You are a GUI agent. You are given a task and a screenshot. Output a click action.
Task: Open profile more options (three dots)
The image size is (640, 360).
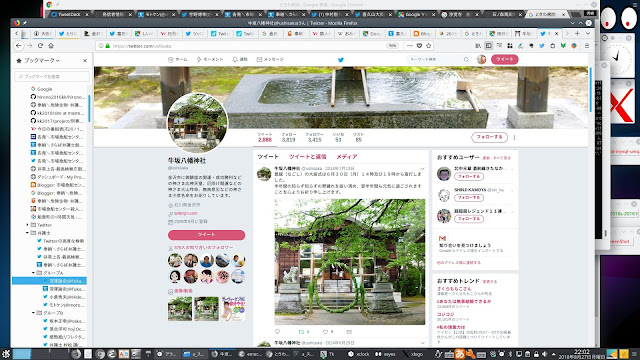click(514, 138)
